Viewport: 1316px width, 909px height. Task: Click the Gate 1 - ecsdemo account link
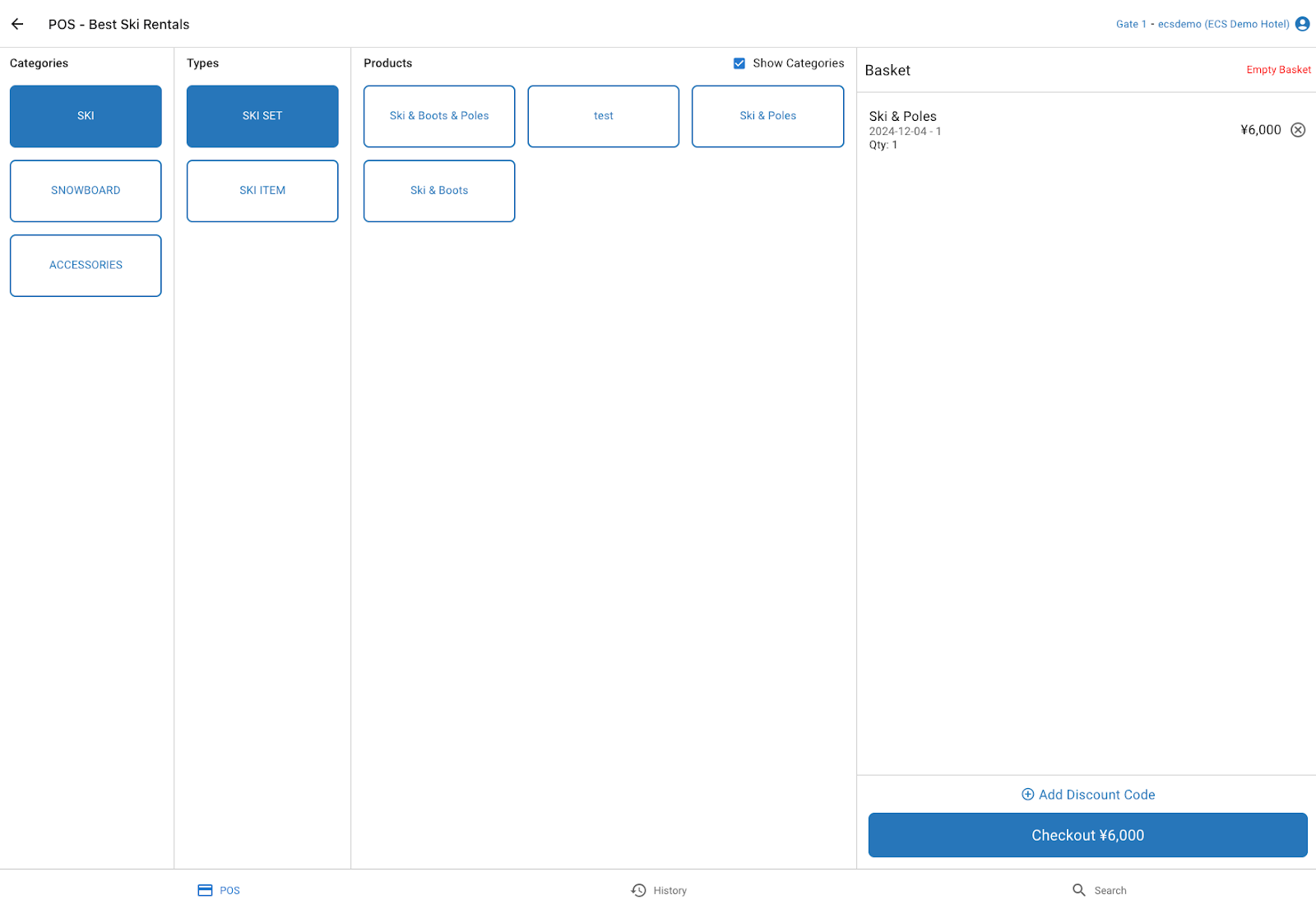tap(1205, 24)
